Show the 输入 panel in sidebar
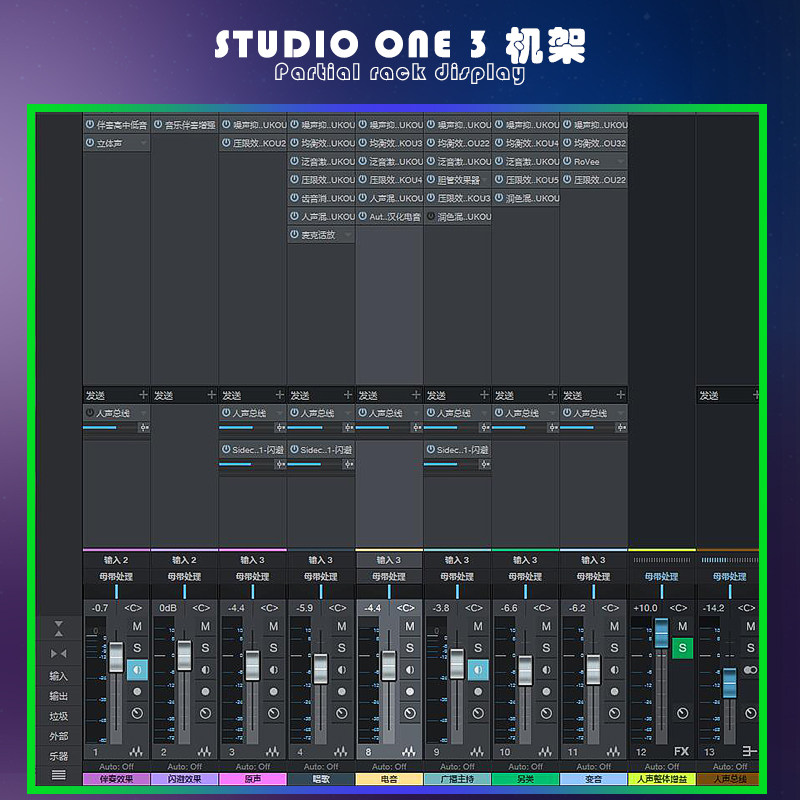Screen dimensions: 800x800 click(58, 677)
